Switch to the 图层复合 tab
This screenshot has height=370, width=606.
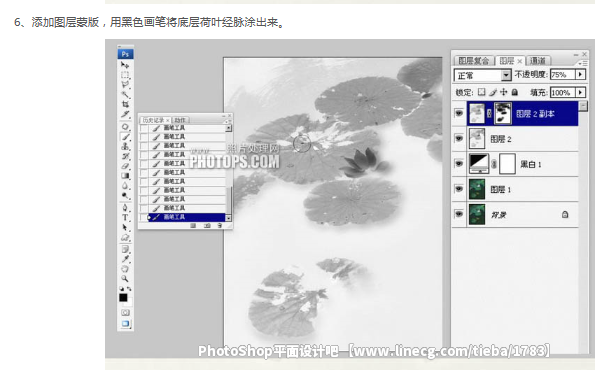473,61
